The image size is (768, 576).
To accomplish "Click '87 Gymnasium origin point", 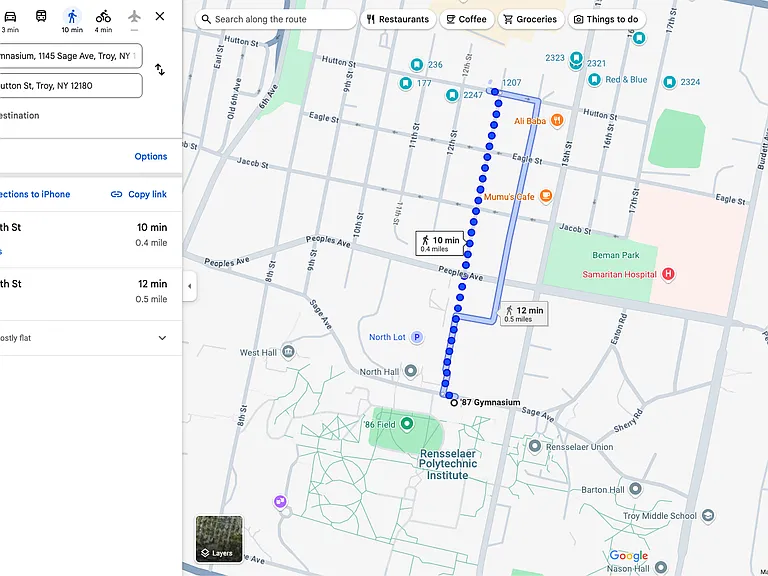I will (x=454, y=403).
